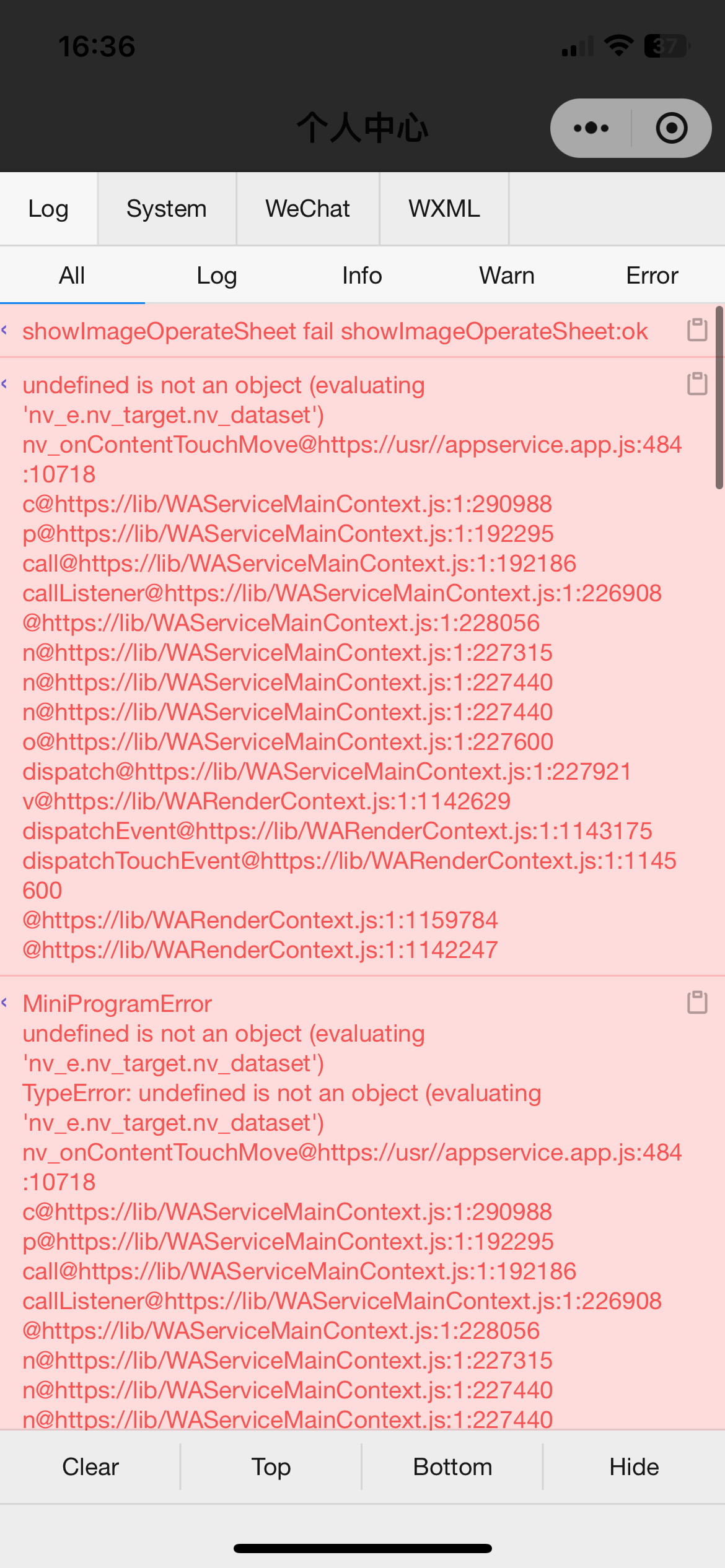Open the mini program three-dot menu
The image size is (725, 1568).
click(x=591, y=128)
